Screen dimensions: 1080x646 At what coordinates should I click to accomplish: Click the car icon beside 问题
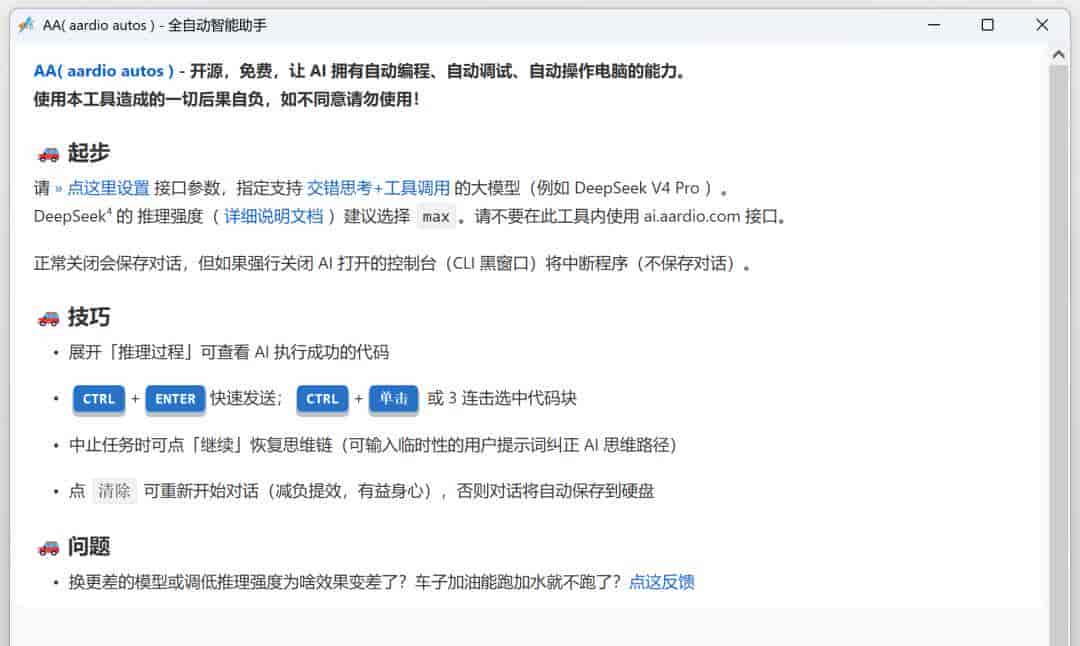coord(48,548)
